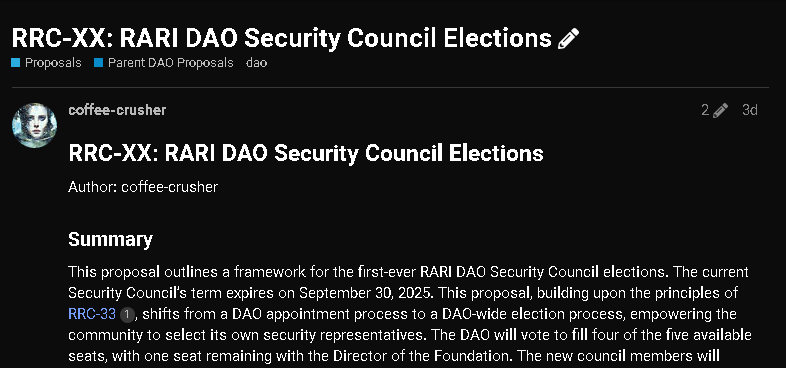Click the blue square before Parent DAO Proposals
The image size is (786, 368).
pos(98,63)
